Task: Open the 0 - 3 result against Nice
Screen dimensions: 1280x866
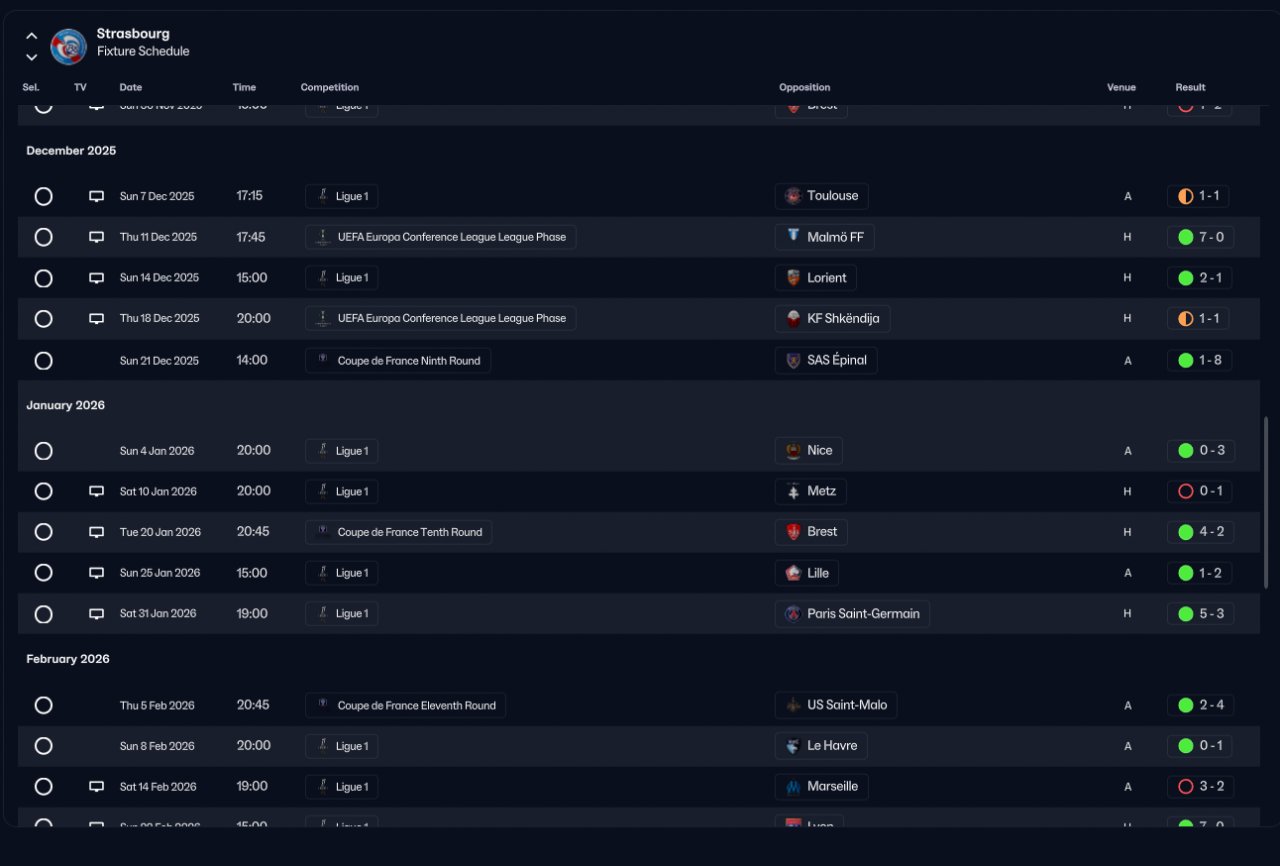Action: point(1200,451)
